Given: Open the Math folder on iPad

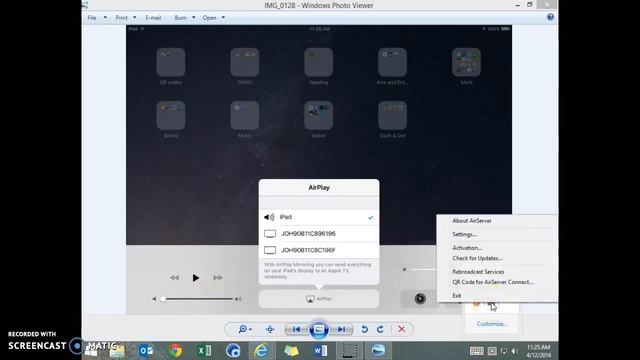Looking at the screenshot, I should click(x=466, y=62).
